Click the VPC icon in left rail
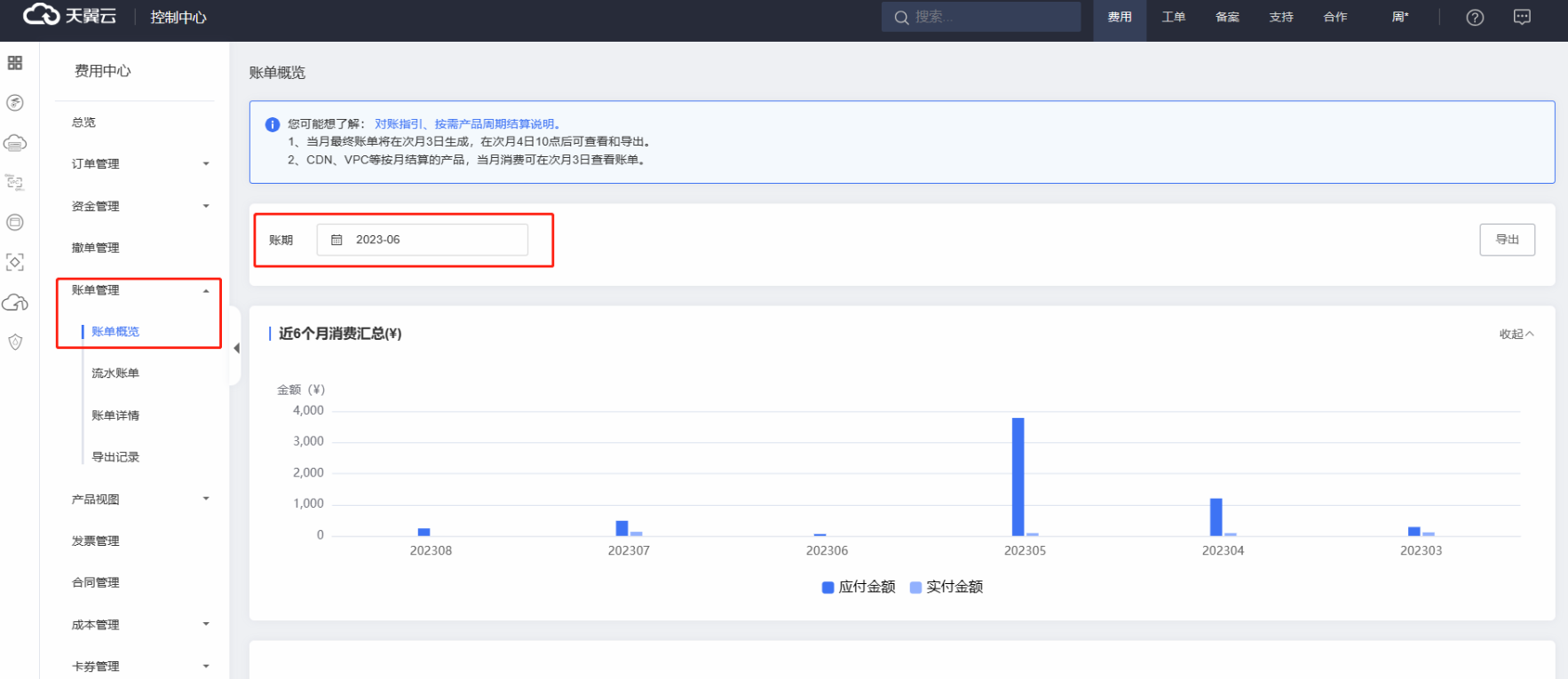Viewport: 1568px width, 679px height. tap(15, 183)
